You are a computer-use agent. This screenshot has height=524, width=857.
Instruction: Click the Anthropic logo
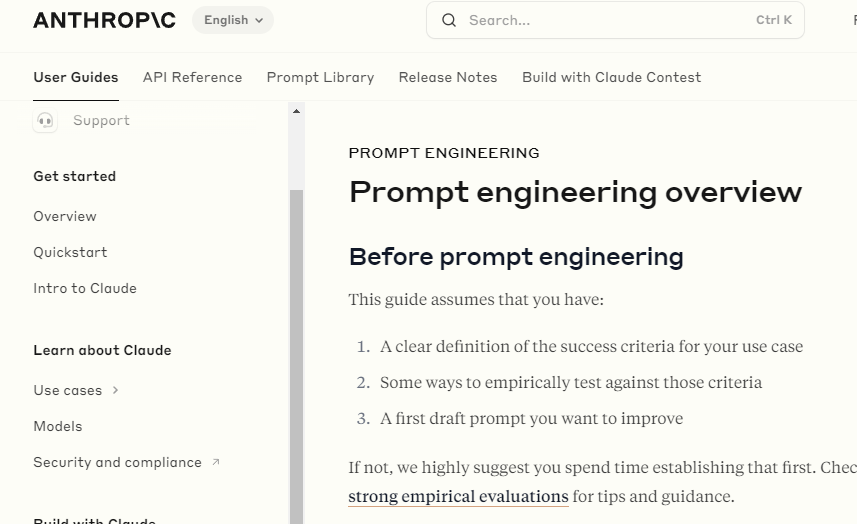pyautogui.click(x=104, y=20)
